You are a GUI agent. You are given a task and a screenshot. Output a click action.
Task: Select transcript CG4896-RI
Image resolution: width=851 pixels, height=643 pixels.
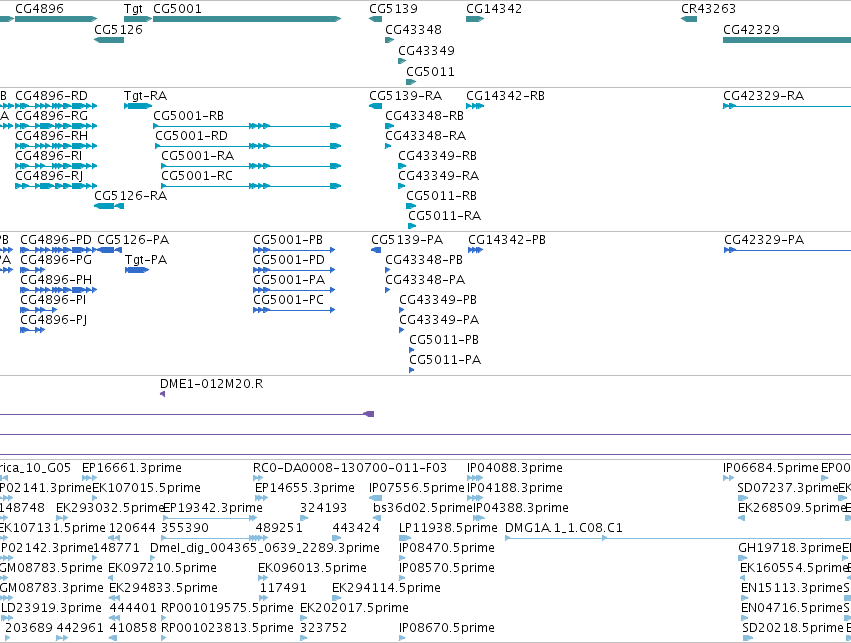pyautogui.click(x=56, y=166)
